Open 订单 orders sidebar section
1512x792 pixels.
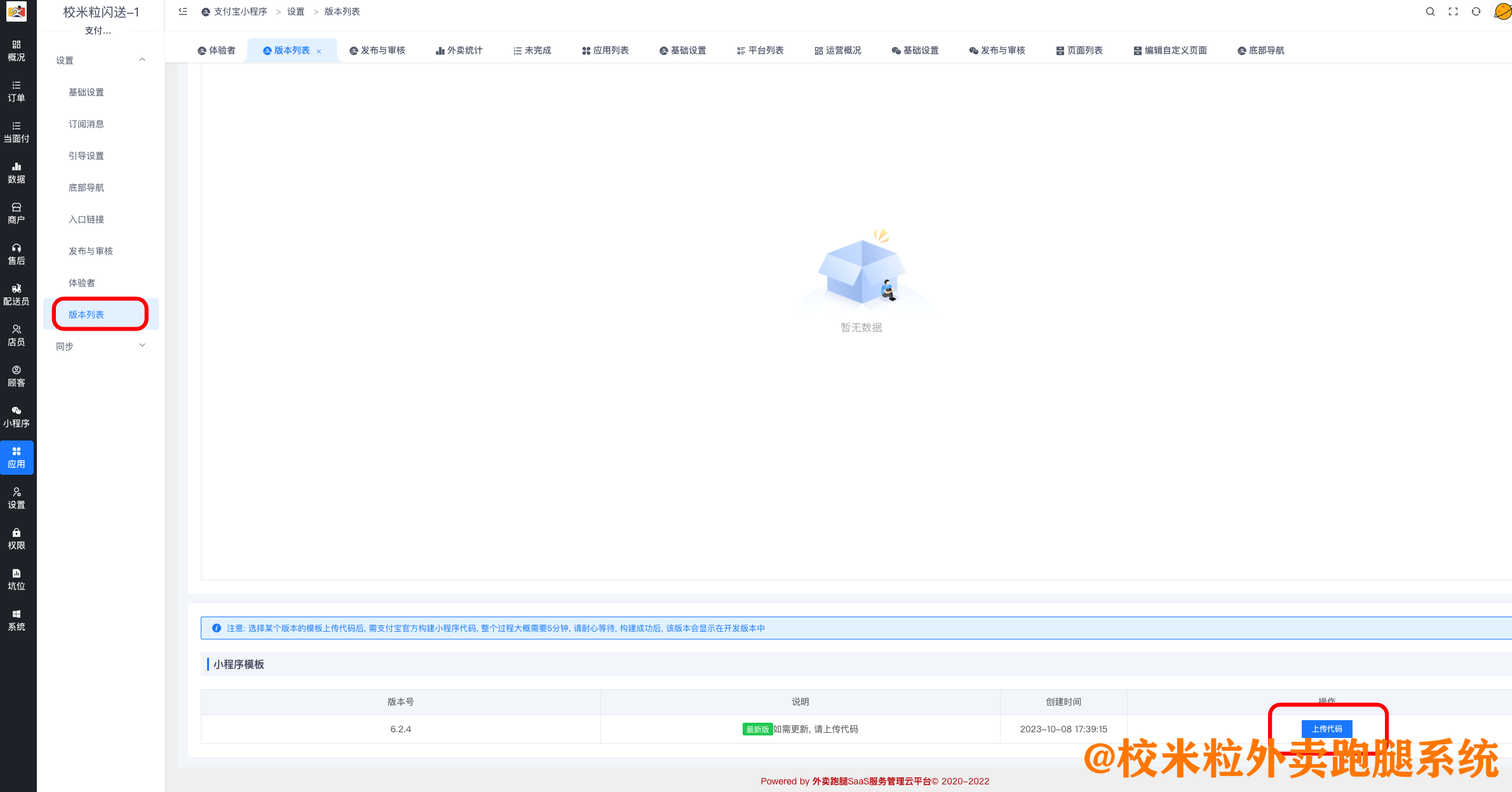pos(17,91)
